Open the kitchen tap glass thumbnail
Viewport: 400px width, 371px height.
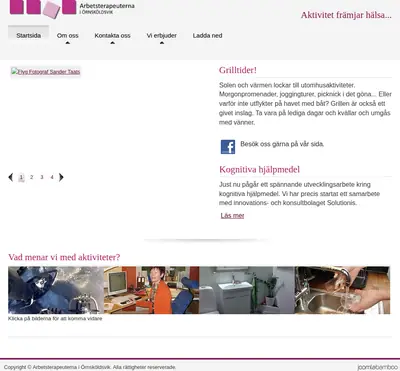tap(342, 290)
